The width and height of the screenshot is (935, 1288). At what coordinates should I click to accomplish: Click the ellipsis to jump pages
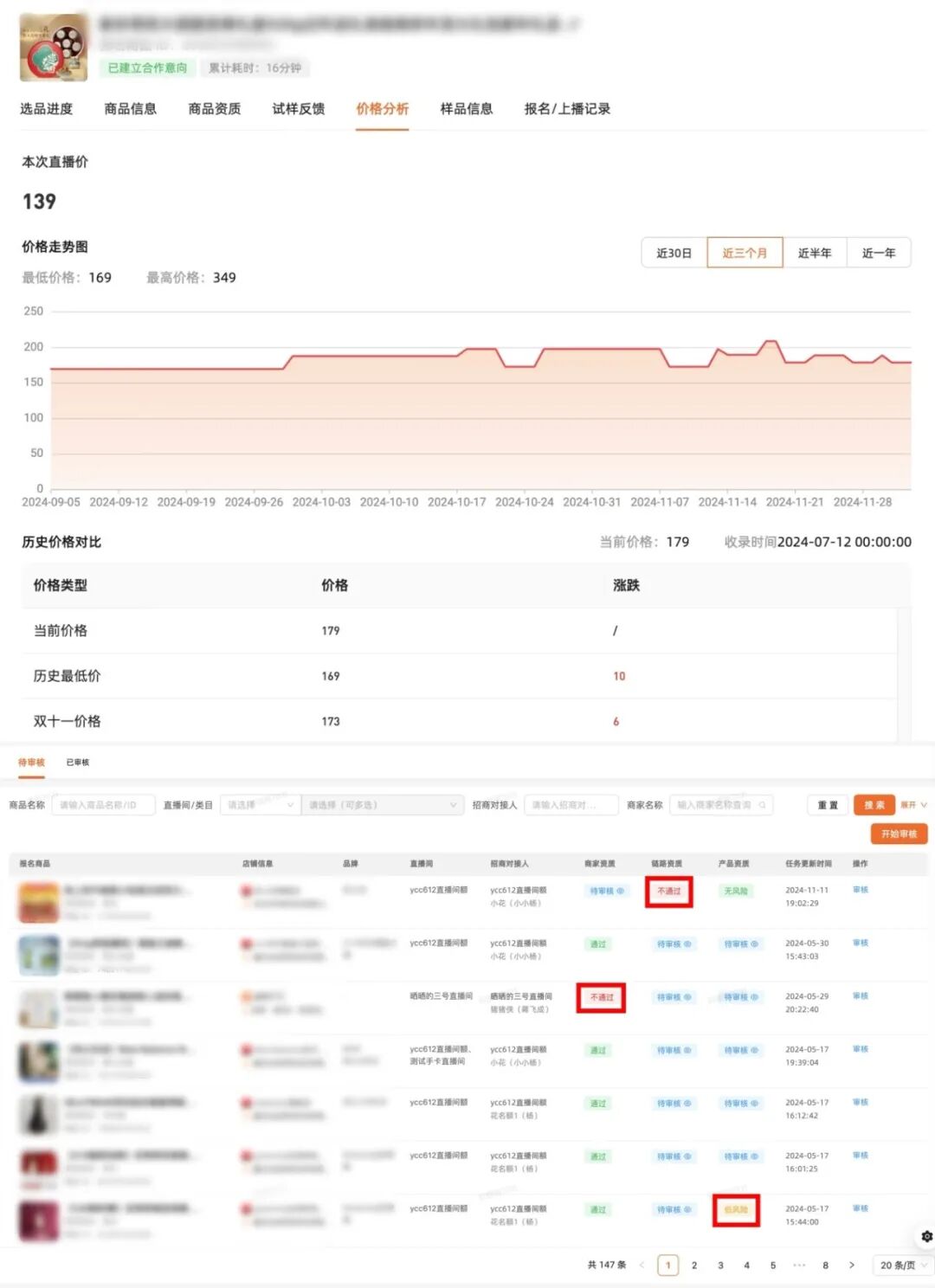coord(799,1265)
